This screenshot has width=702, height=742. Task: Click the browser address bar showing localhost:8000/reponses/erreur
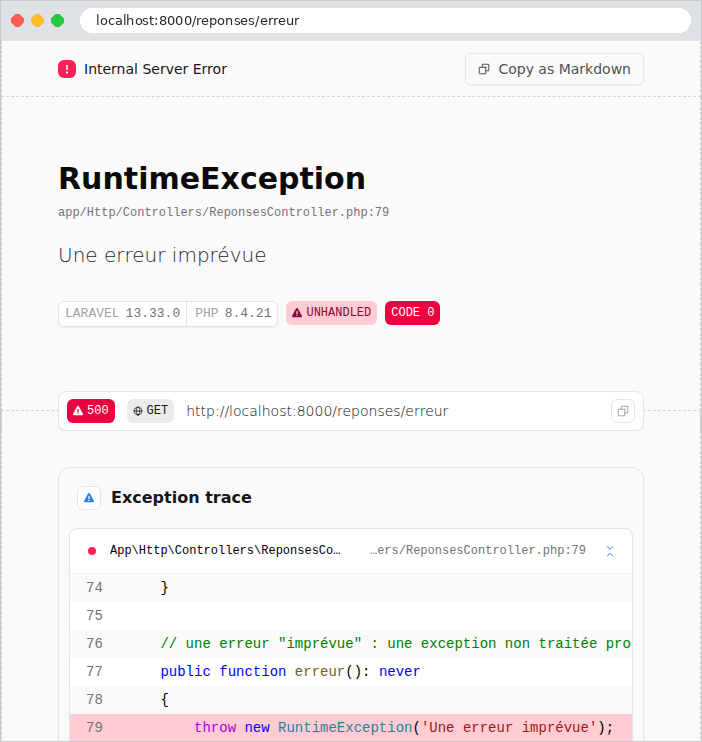pyautogui.click(x=385, y=20)
